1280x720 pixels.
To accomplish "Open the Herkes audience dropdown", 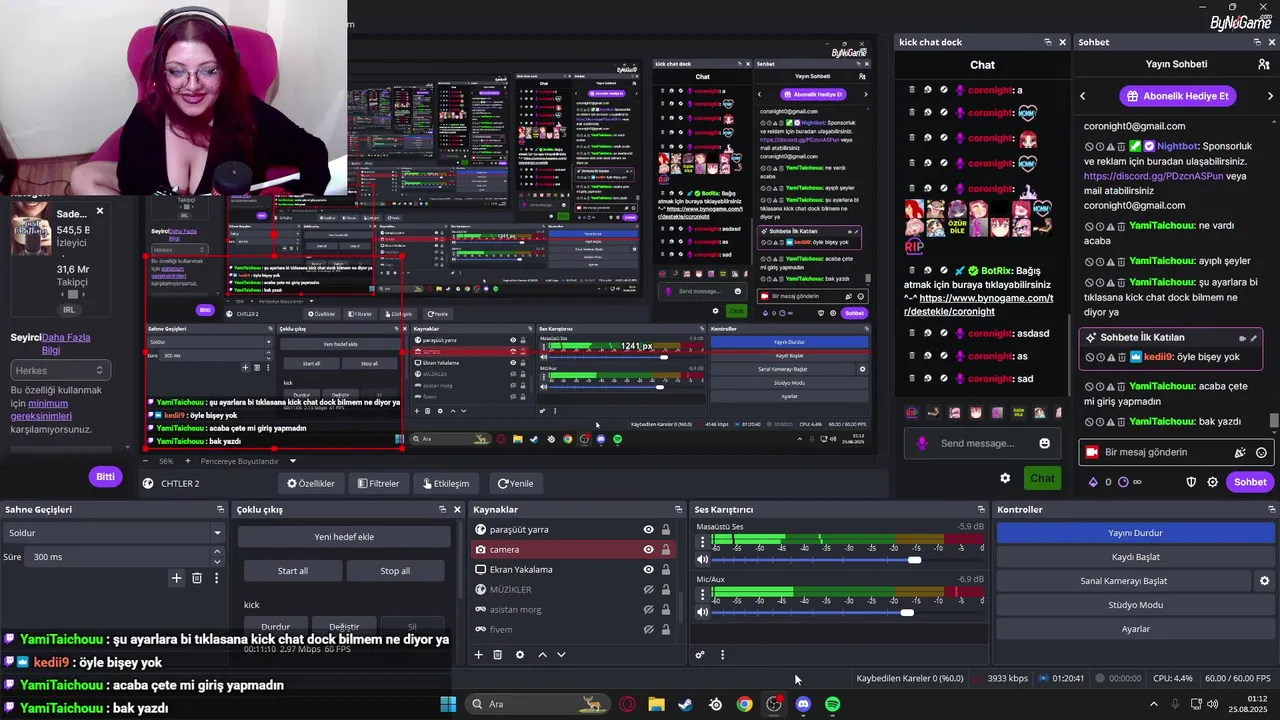I will coord(60,370).
